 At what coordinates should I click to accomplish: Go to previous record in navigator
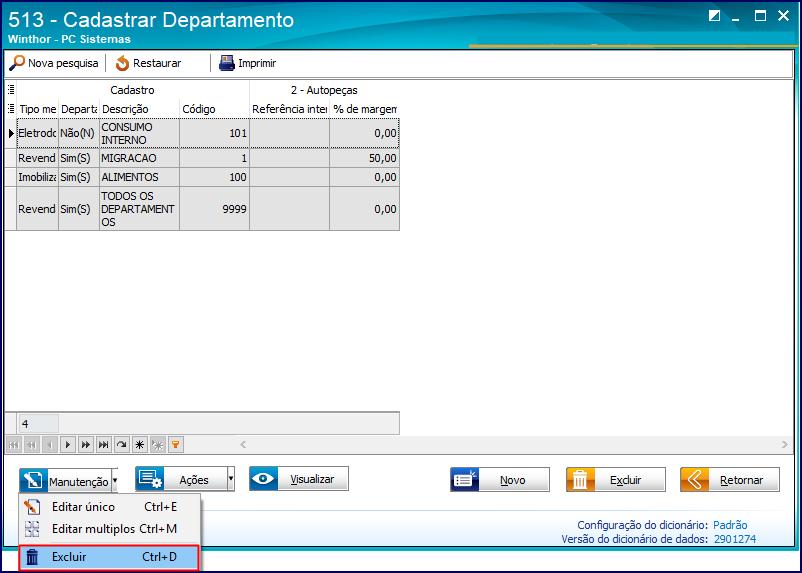coord(50,445)
